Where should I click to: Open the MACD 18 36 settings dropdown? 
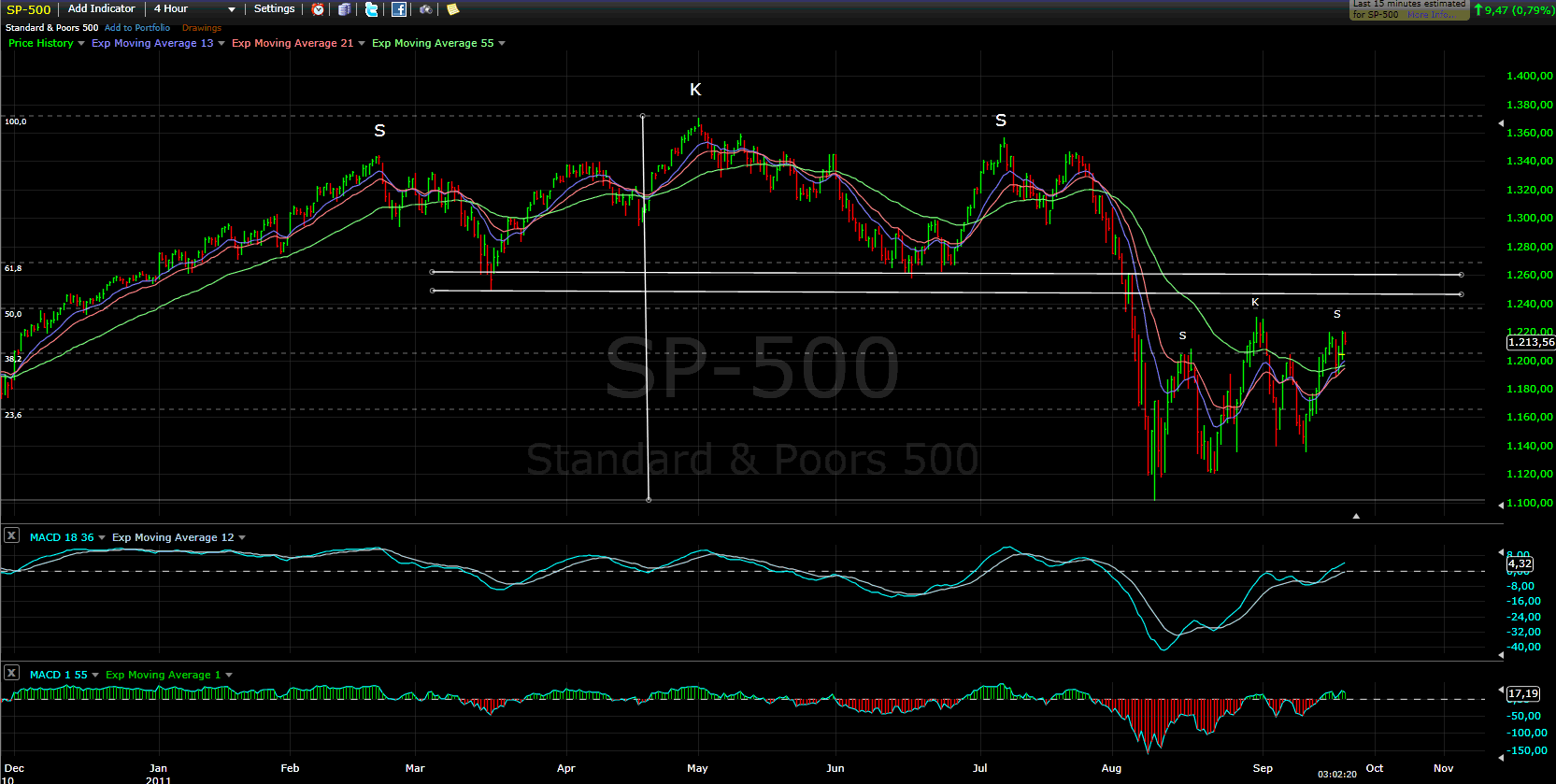(x=102, y=538)
